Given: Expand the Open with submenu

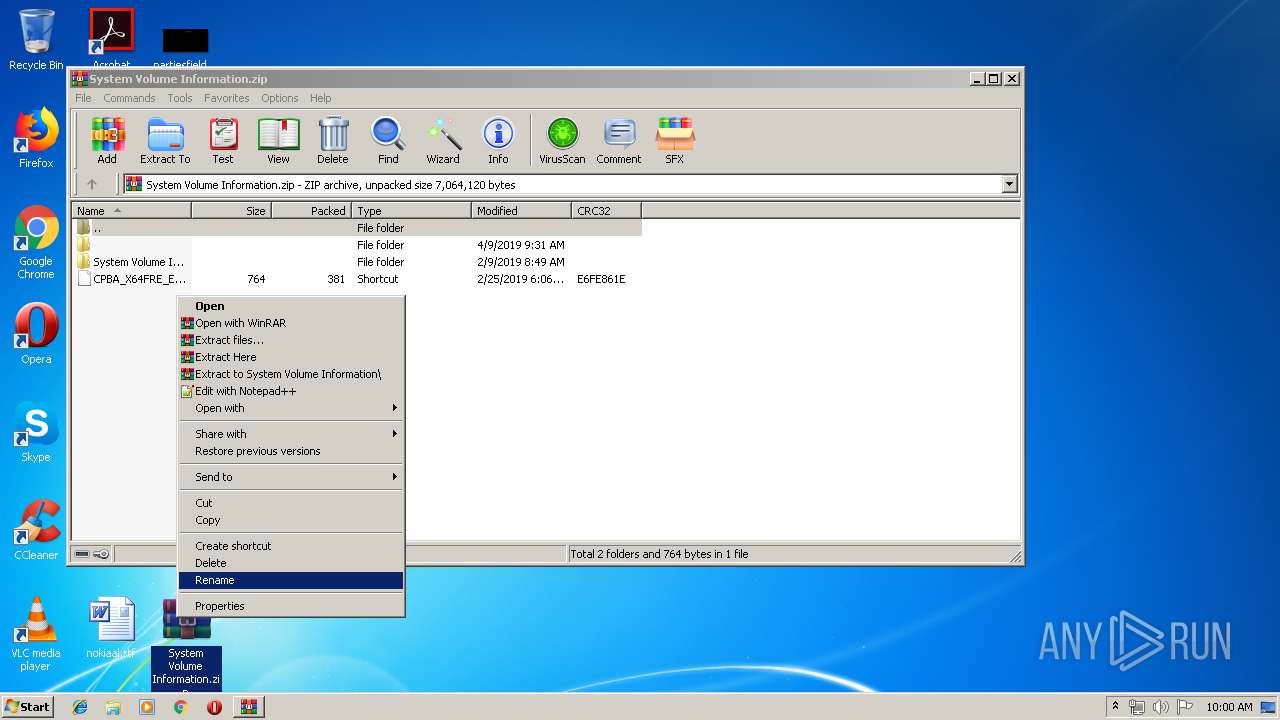Looking at the screenshot, I should pyautogui.click(x=290, y=408).
